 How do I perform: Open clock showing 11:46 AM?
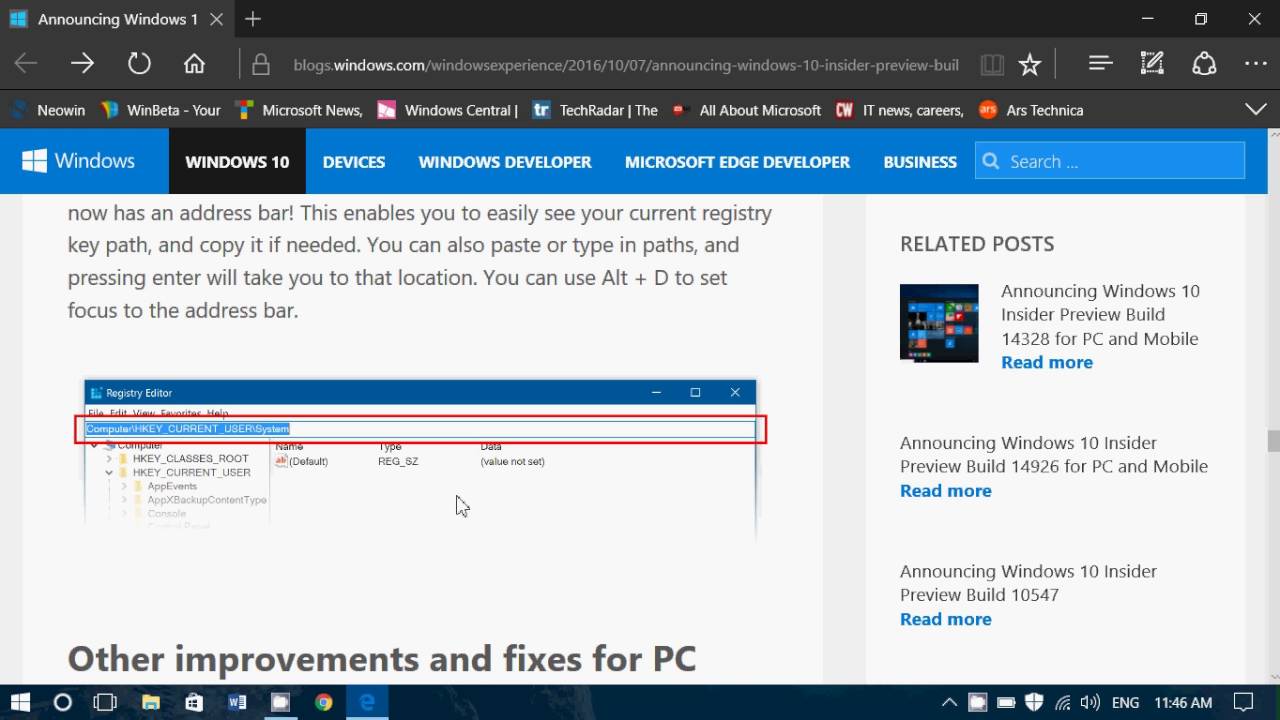[x=1183, y=702]
